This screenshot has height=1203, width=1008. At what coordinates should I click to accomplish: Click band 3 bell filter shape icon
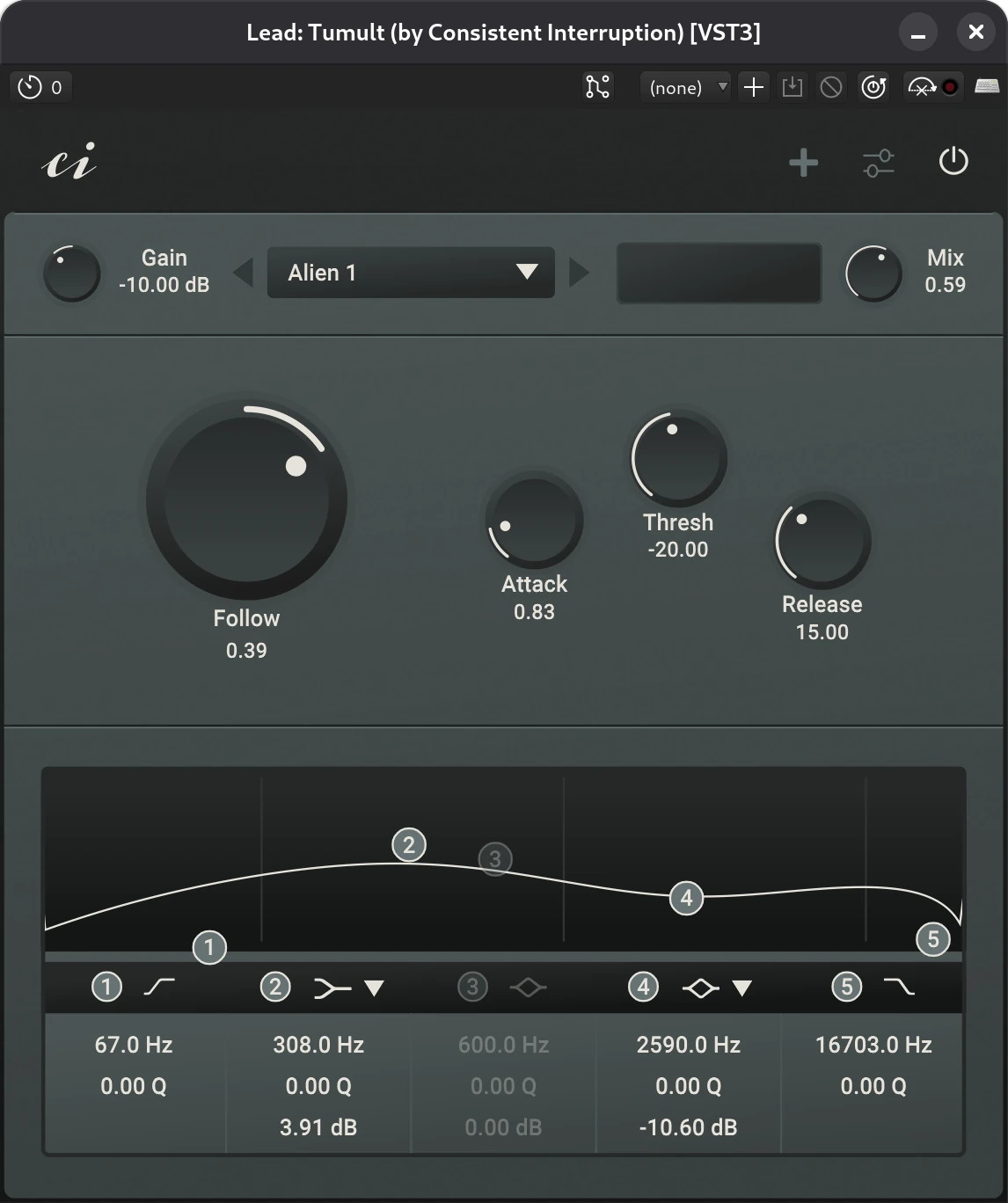(x=528, y=988)
